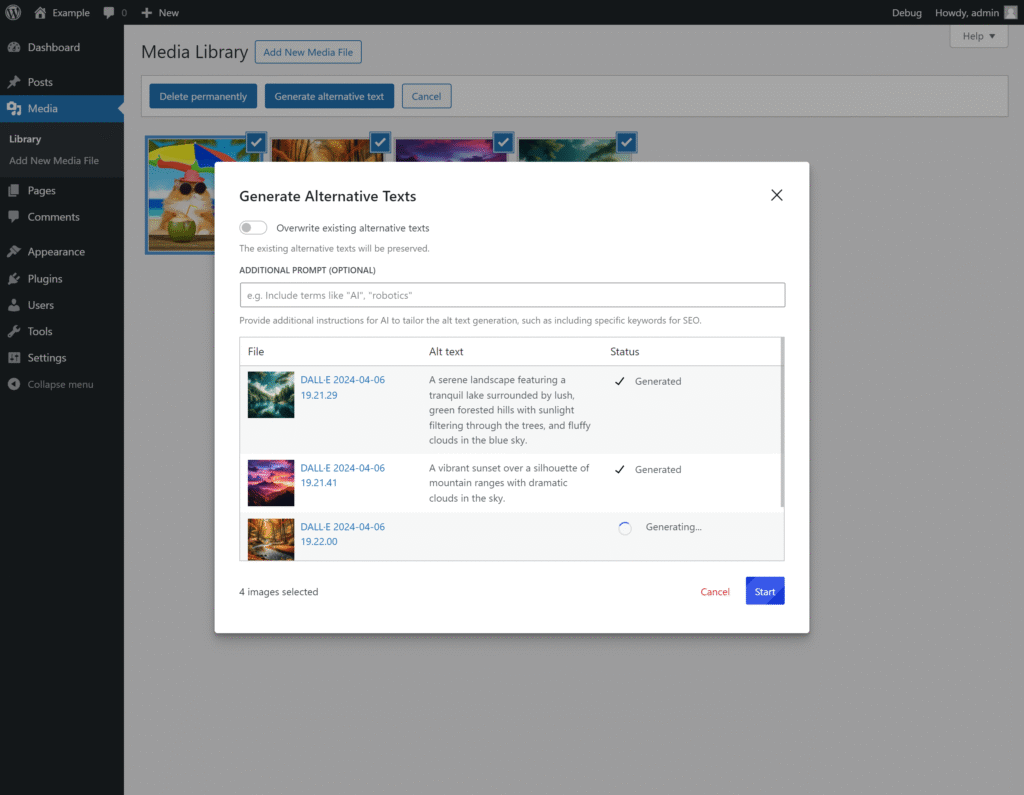
Task: Click the WordPress logo icon
Action: tap(13, 12)
